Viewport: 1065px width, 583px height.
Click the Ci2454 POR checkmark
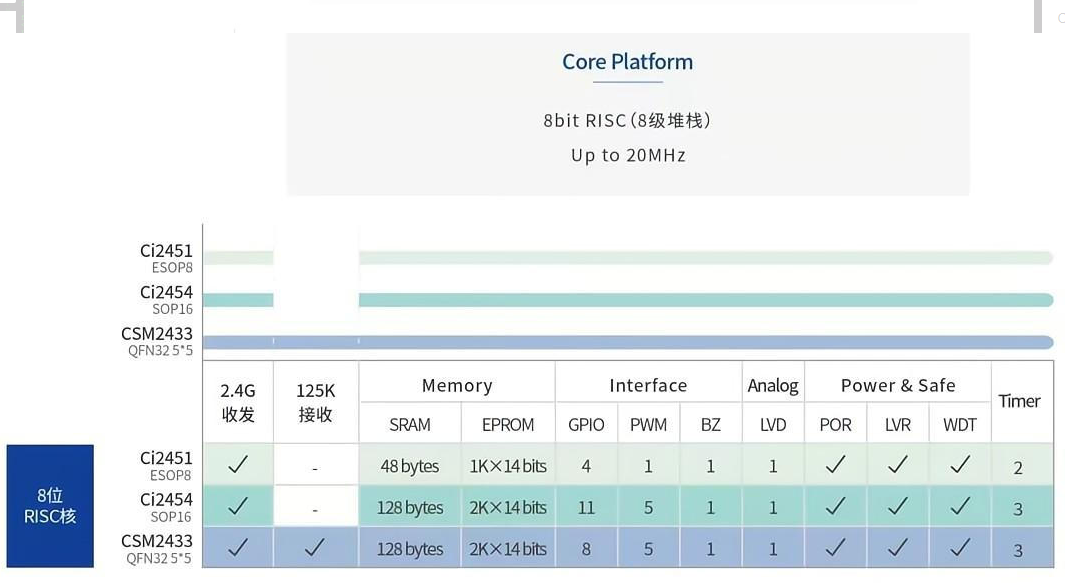(835, 507)
